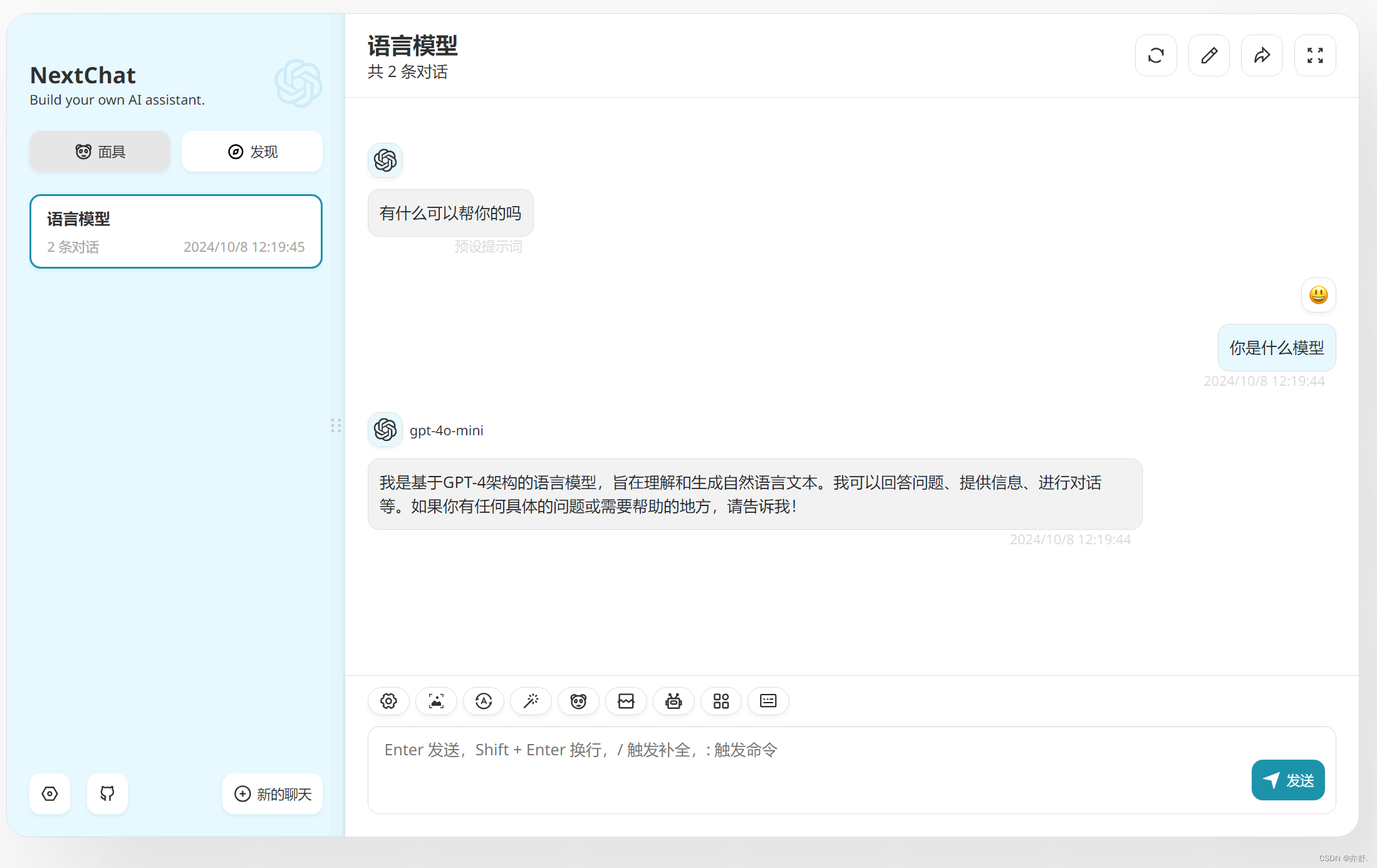
Task: Click the GitHub icon in sidebar
Action: click(x=107, y=792)
